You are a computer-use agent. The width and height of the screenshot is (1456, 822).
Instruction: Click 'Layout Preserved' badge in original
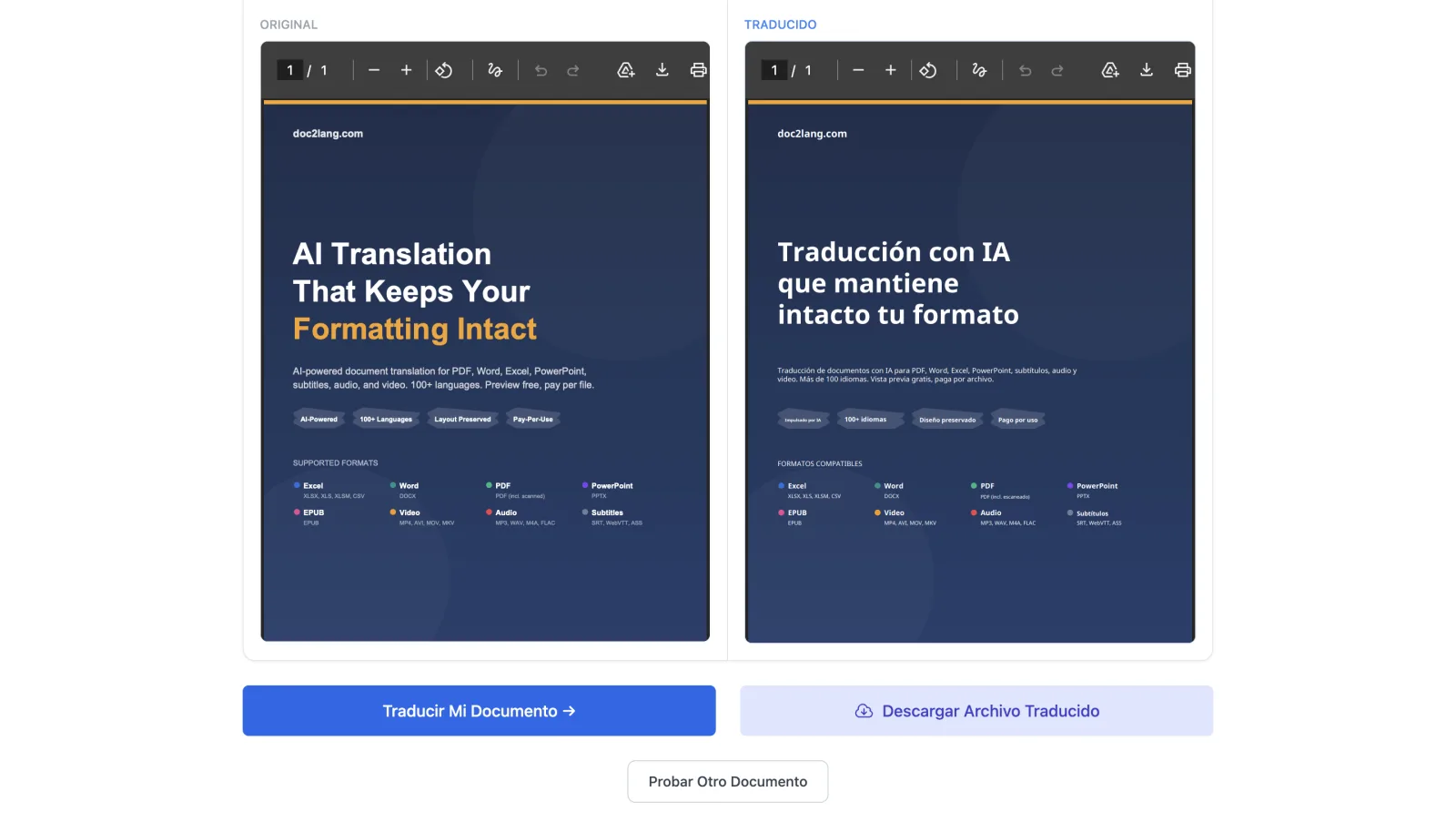462,420
